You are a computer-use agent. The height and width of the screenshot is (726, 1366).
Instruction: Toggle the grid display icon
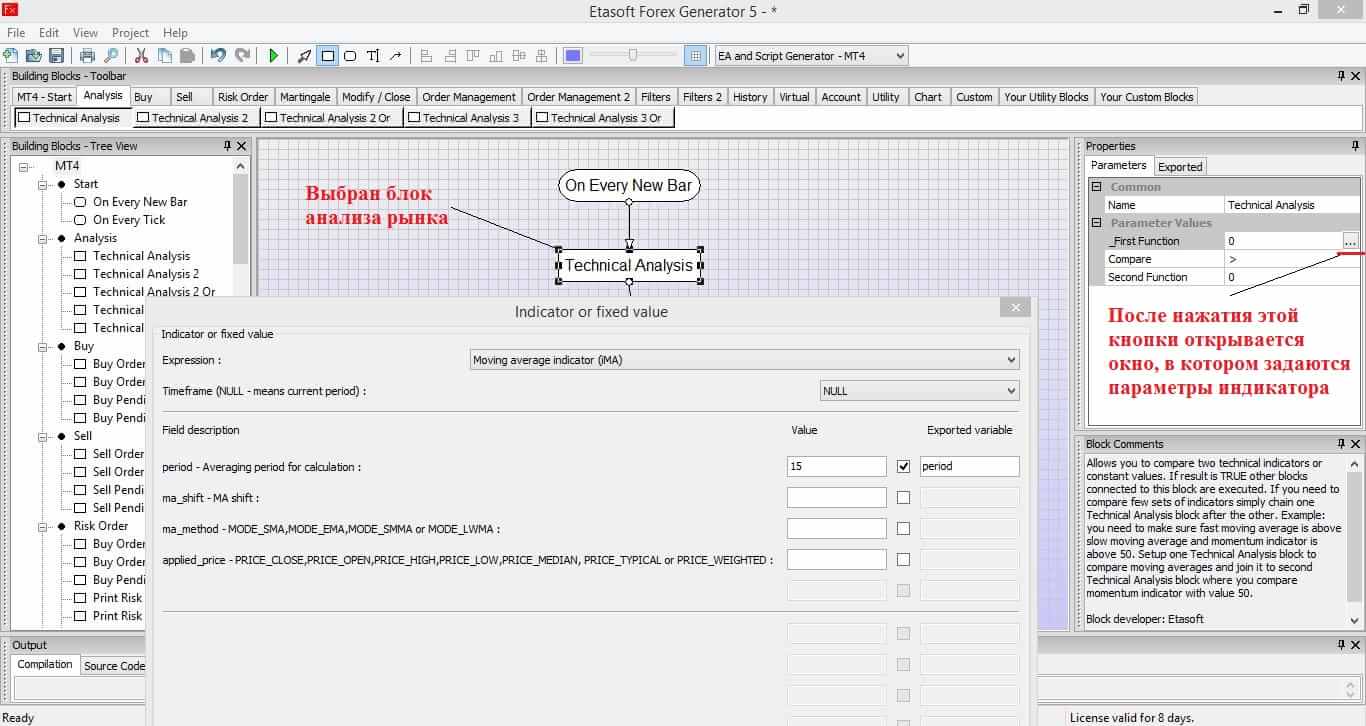click(x=696, y=56)
